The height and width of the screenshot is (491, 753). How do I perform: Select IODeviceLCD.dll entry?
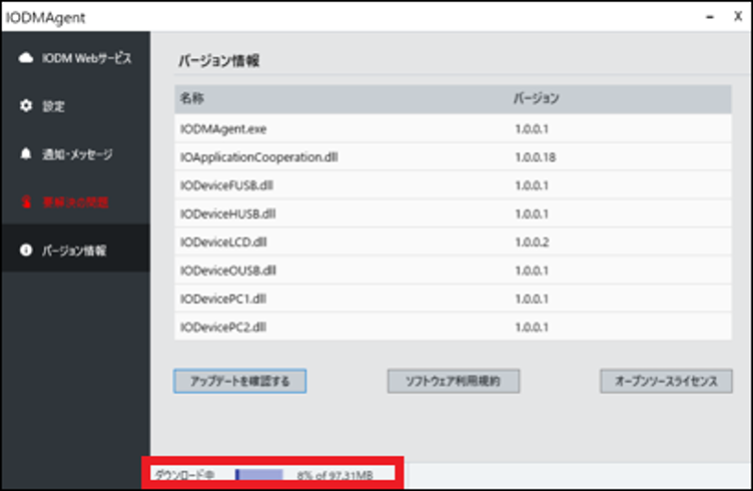click(223, 242)
